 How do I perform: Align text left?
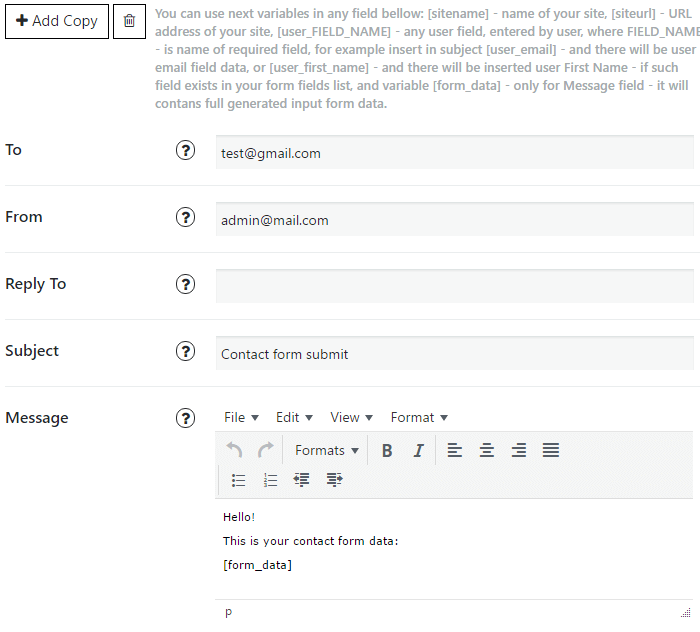tap(454, 450)
